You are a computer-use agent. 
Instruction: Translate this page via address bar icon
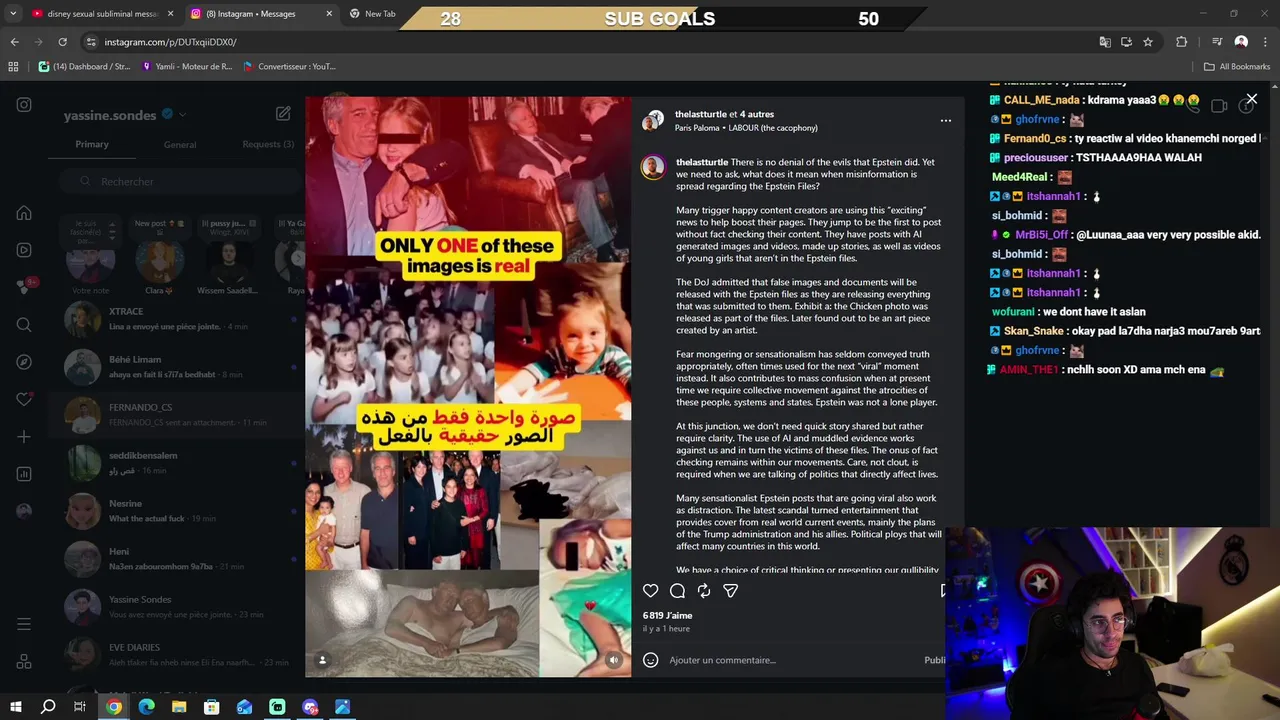click(x=1104, y=42)
